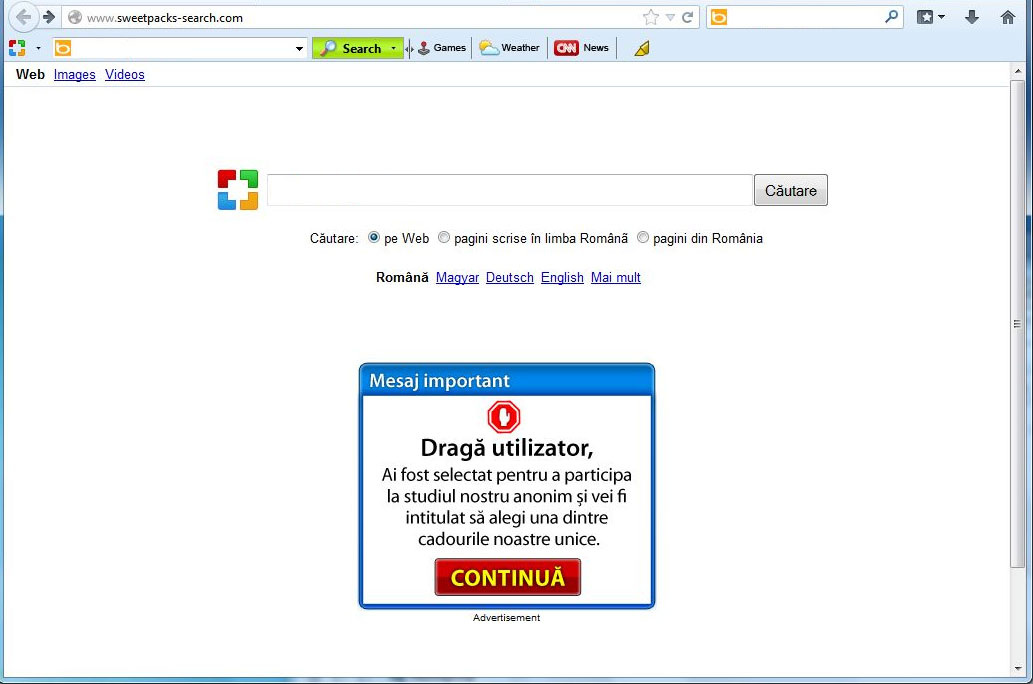1033x684 pixels.
Task: Open CNN News from the toolbar
Action: [x=581, y=47]
